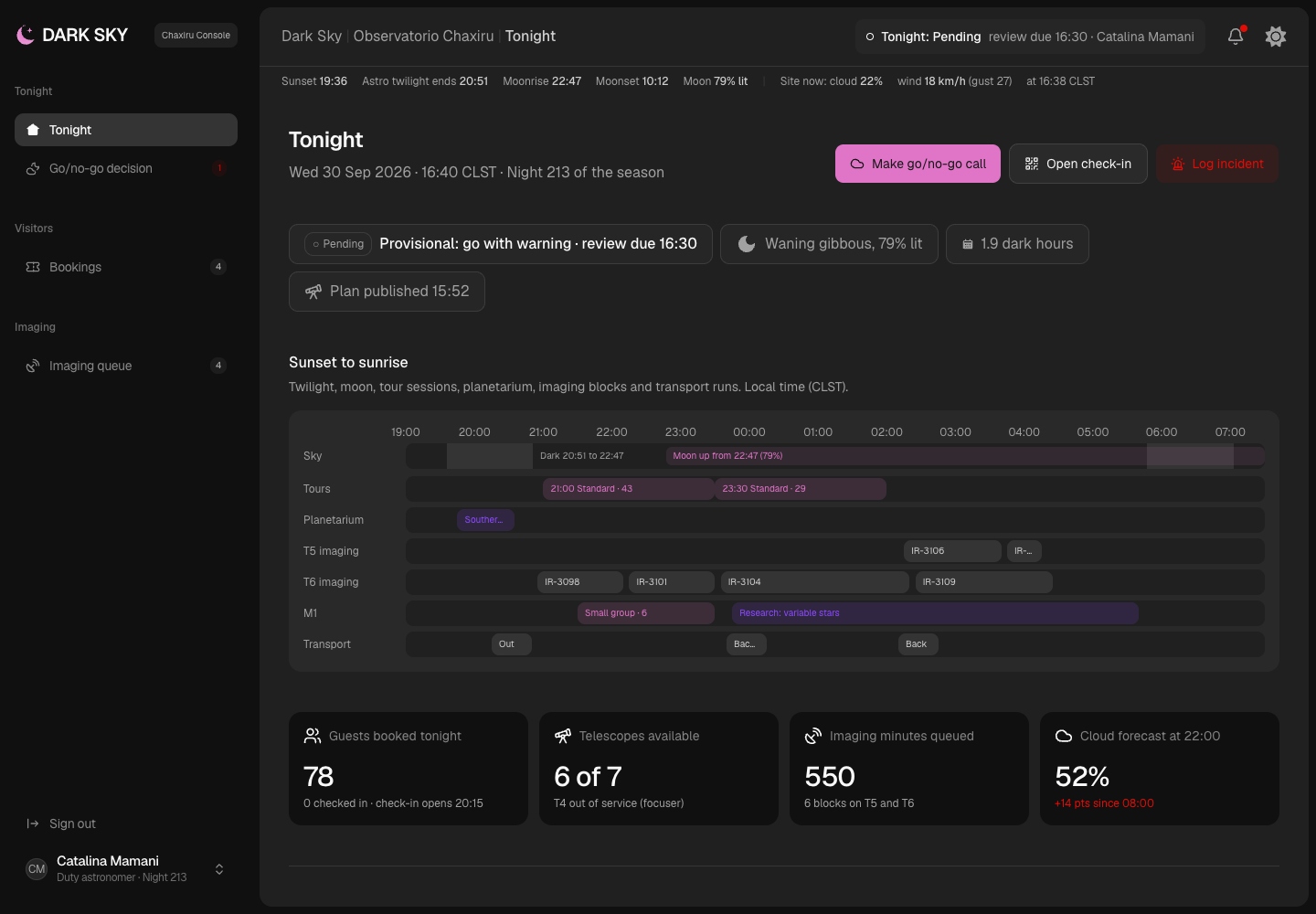Select the Moon up from 22:47 sky bar
This screenshot has height=914, width=1316.
965,456
